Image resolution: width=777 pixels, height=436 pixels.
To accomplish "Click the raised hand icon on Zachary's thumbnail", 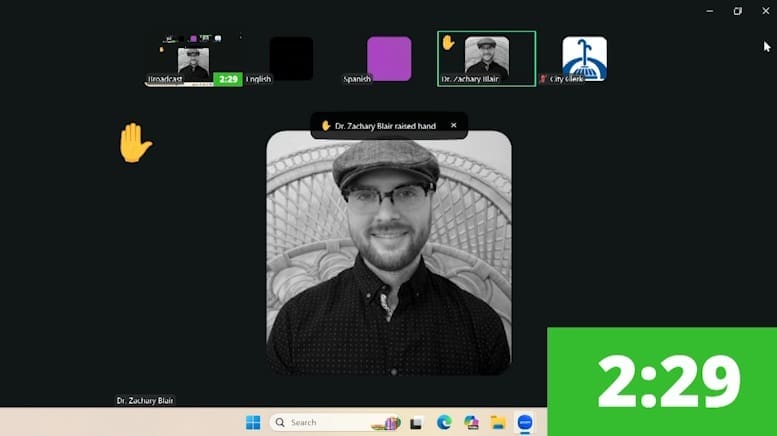I will tap(449, 42).
